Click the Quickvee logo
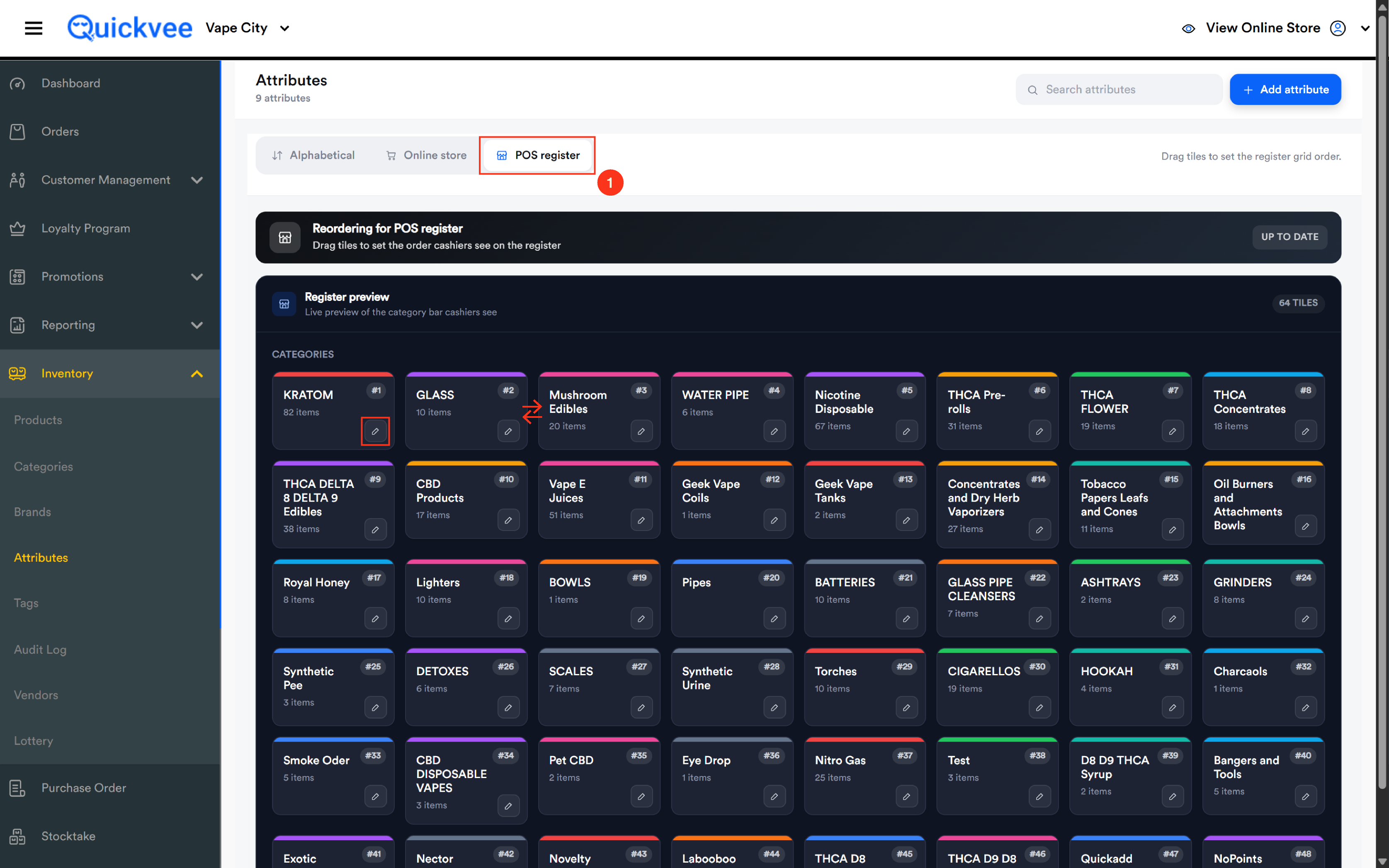Image resolution: width=1389 pixels, height=868 pixels. (x=130, y=27)
